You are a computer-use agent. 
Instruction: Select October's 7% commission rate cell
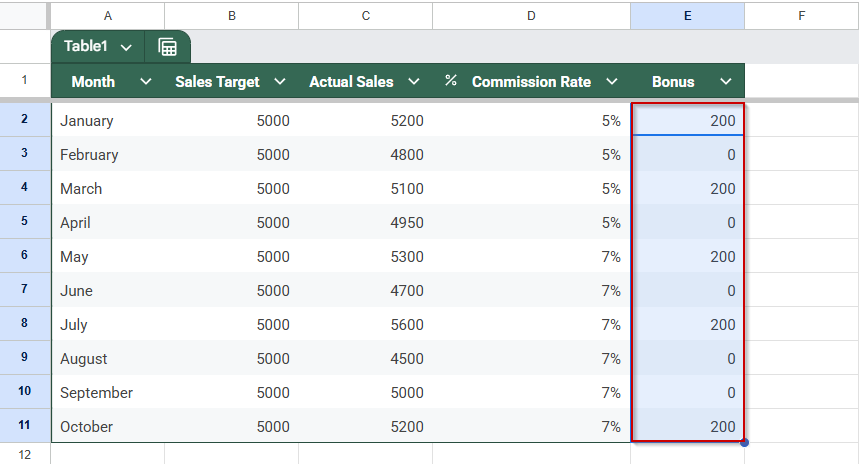(x=531, y=426)
